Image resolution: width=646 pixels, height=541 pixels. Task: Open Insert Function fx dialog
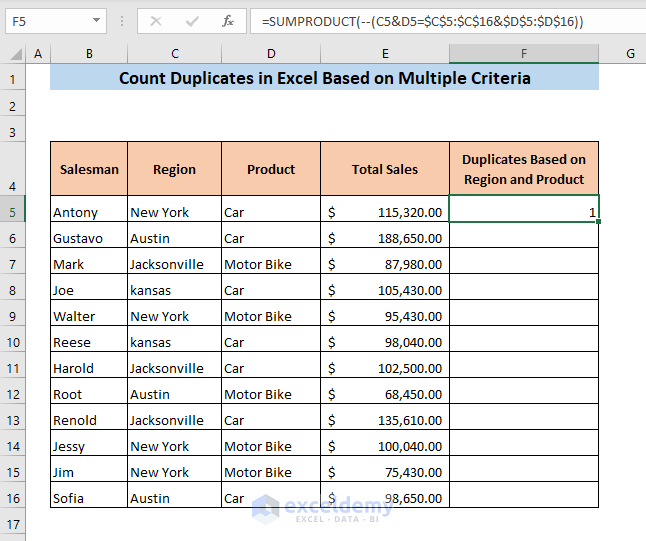(228, 20)
